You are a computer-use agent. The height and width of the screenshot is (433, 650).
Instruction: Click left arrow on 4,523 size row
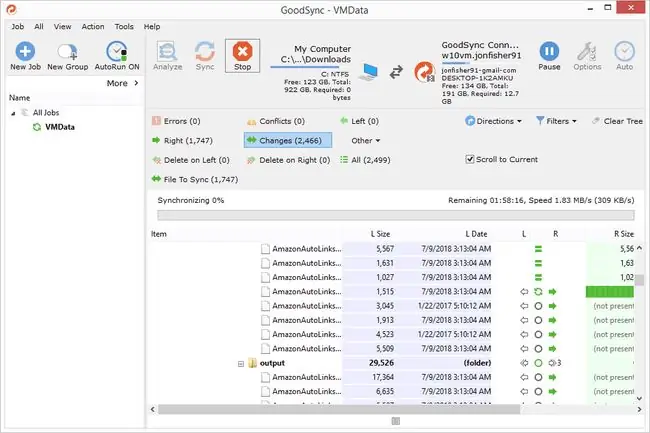click(x=524, y=334)
